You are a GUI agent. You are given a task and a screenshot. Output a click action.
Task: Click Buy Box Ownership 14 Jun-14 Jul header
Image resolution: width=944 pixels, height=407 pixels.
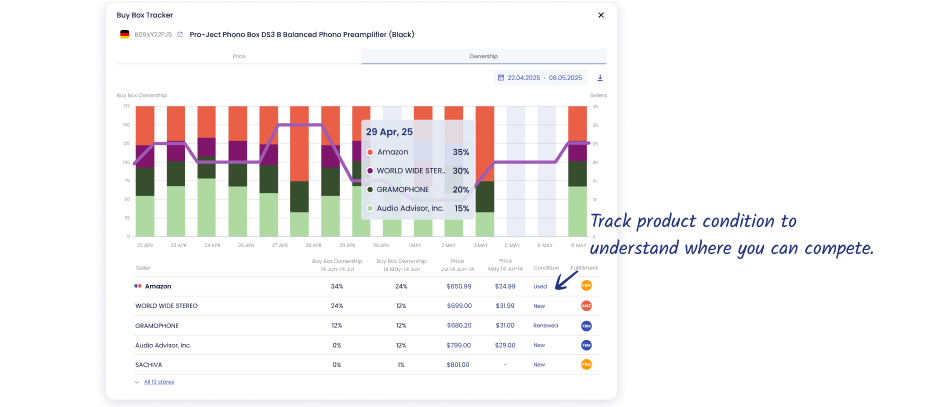(337, 265)
